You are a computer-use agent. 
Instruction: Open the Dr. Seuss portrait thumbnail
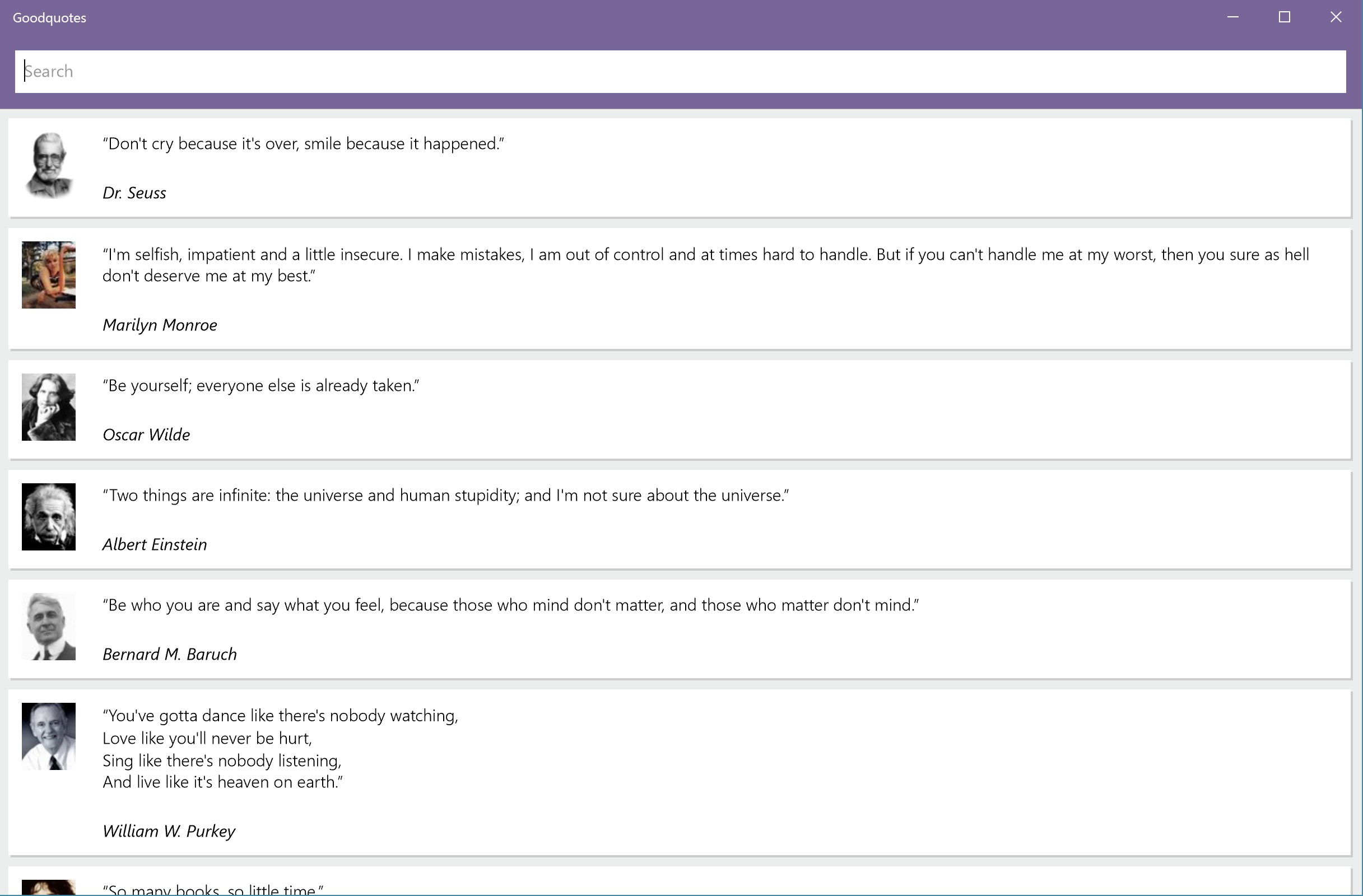[49, 165]
